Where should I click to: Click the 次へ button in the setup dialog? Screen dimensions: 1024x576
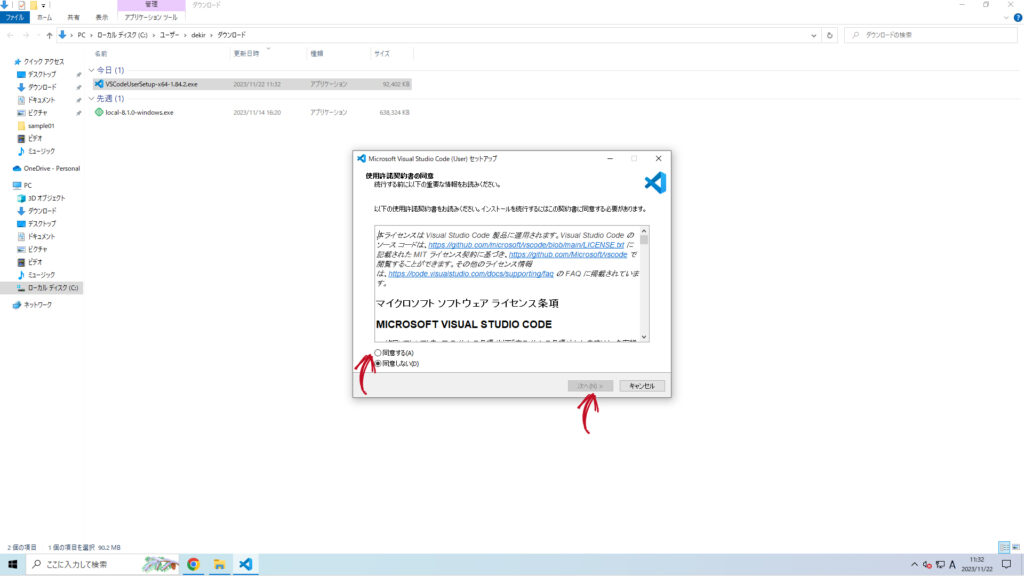point(590,386)
